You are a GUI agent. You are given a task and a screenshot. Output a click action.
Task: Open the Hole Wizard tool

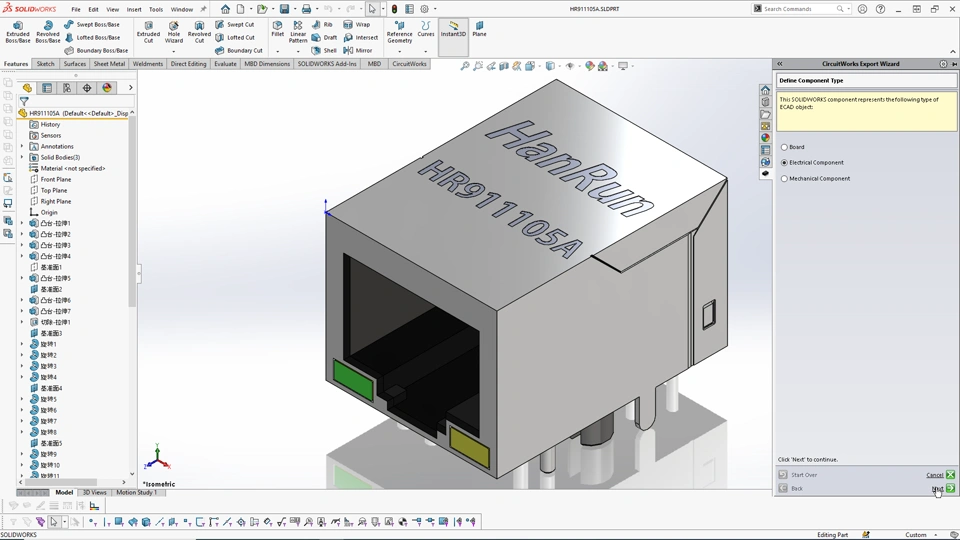[x=174, y=32]
